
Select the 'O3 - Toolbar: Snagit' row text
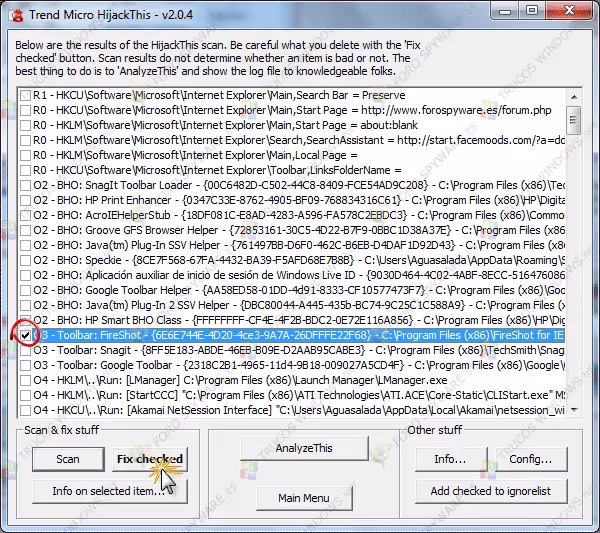point(299,350)
